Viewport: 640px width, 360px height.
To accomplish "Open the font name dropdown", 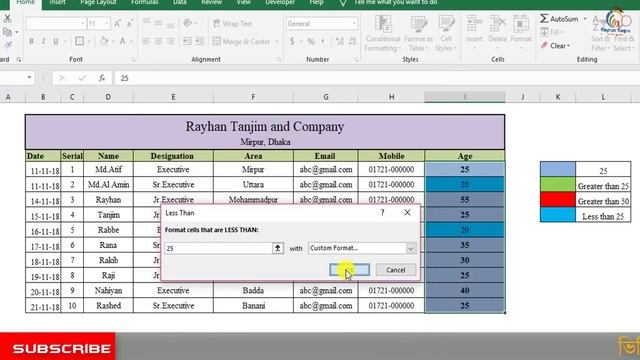I will click(x=82, y=24).
